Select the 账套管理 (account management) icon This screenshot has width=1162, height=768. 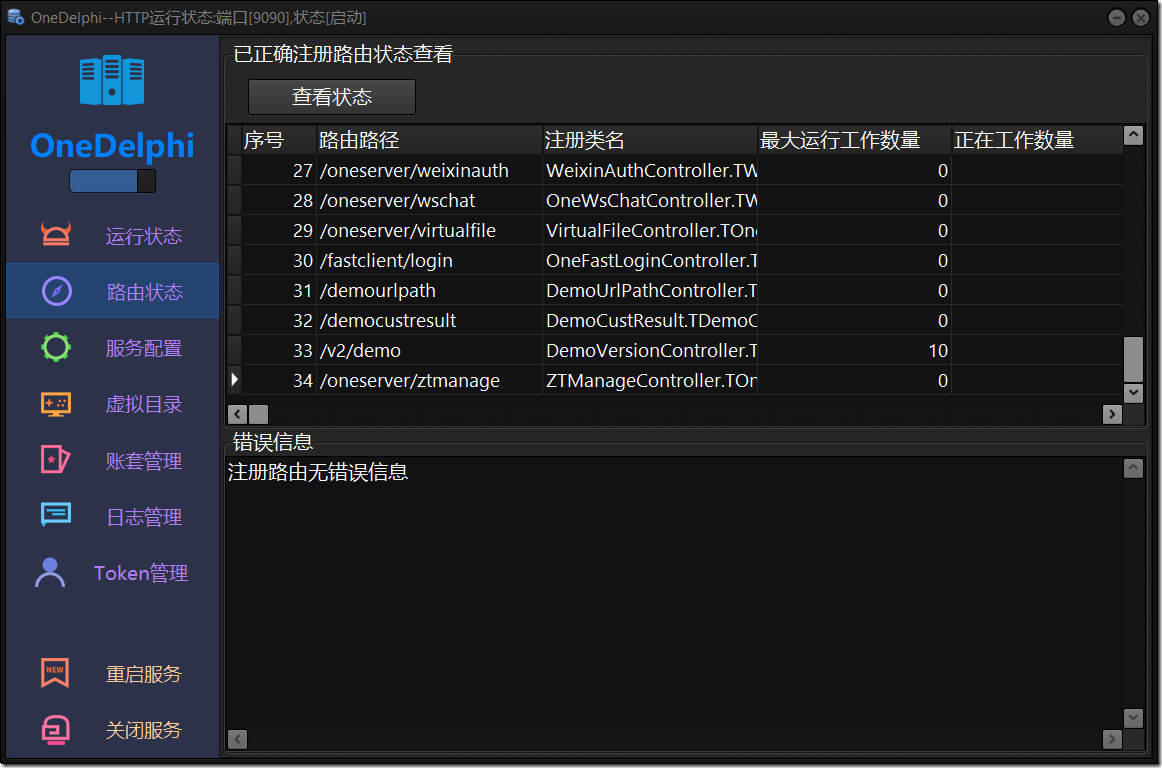coord(58,460)
